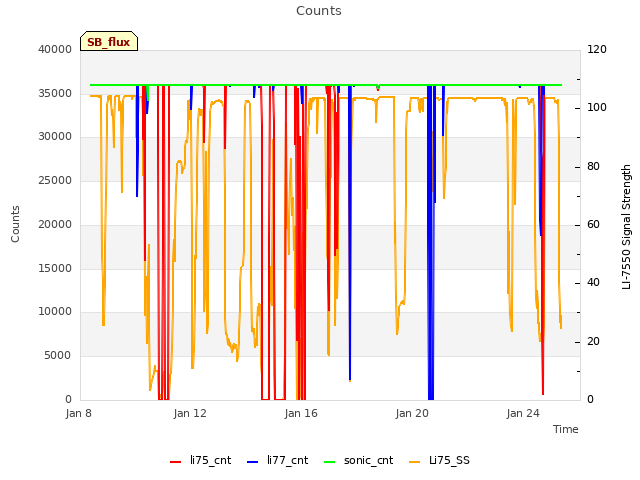Viewport: 640px width, 480px height.
Task: Click the Jan 24 date tick label
Action: click(523, 413)
